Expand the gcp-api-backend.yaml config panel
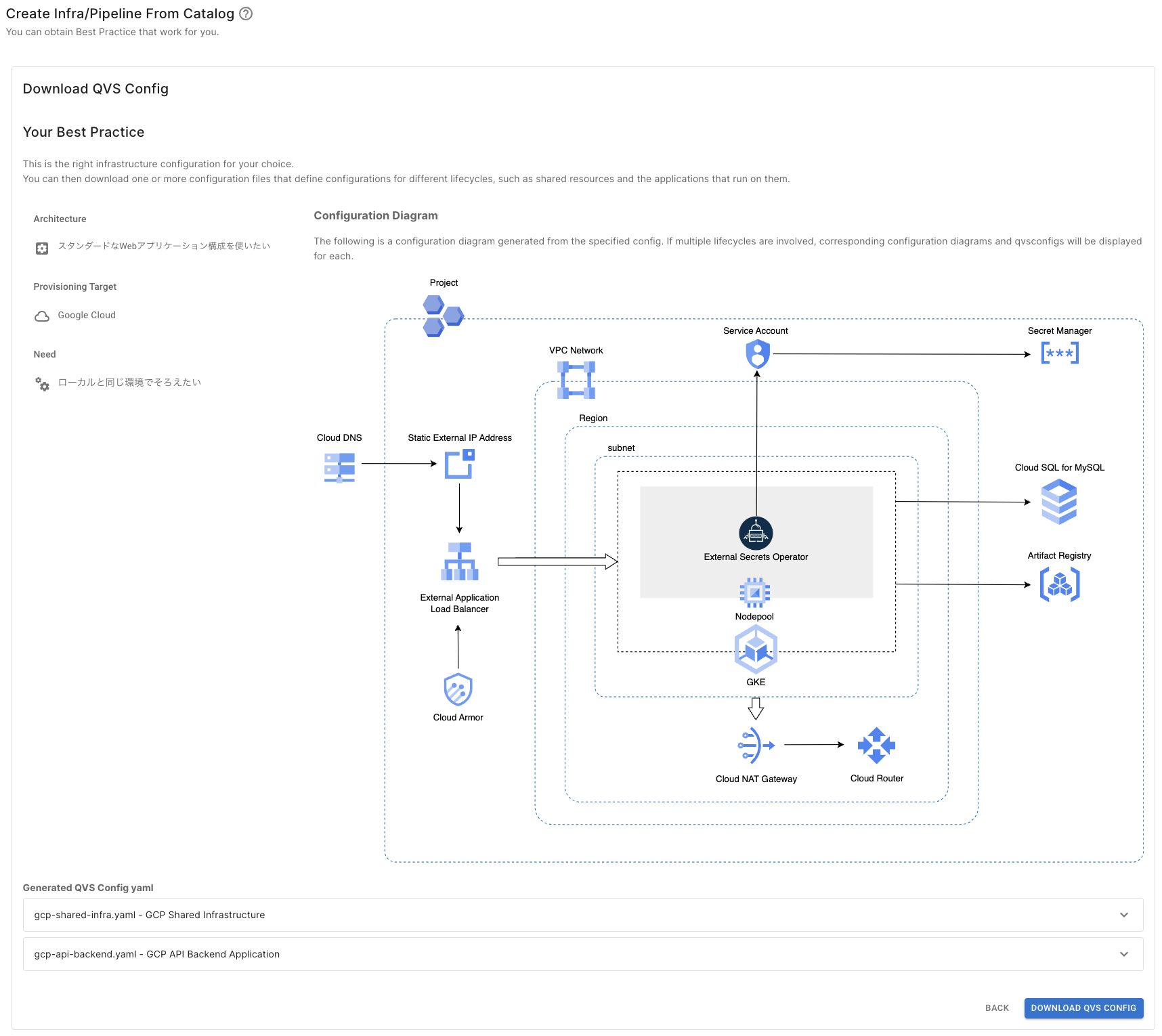The width and height of the screenshot is (1162, 1036). pyautogui.click(x=582, y=954)
